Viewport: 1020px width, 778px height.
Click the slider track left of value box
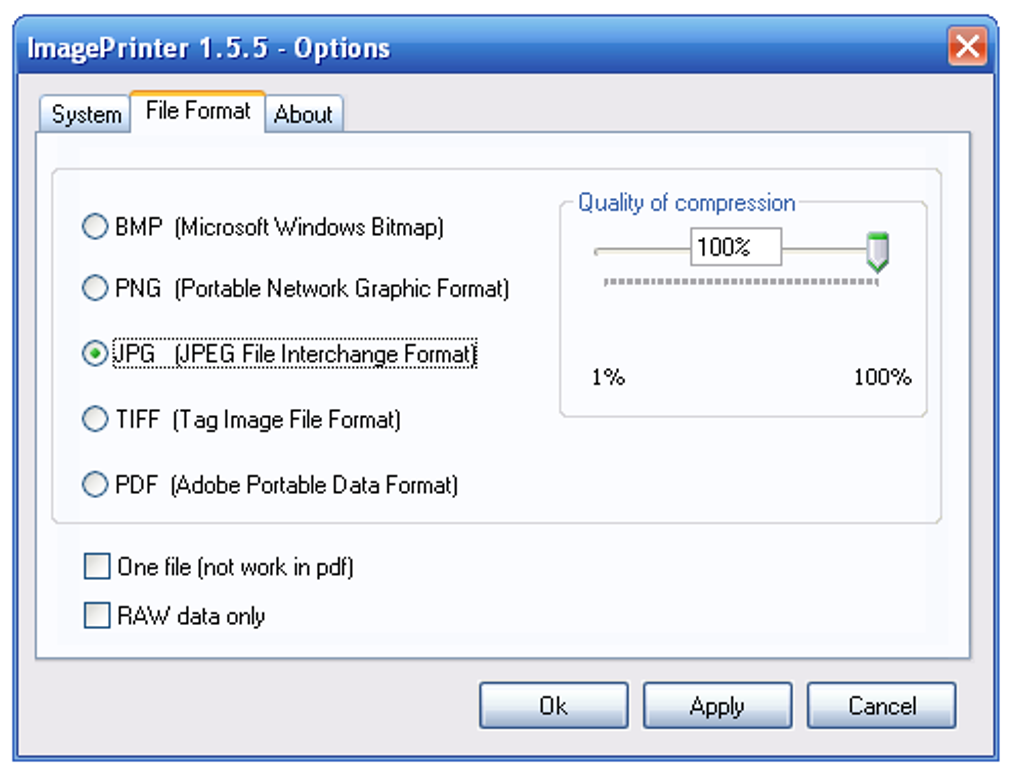[640, 250]
